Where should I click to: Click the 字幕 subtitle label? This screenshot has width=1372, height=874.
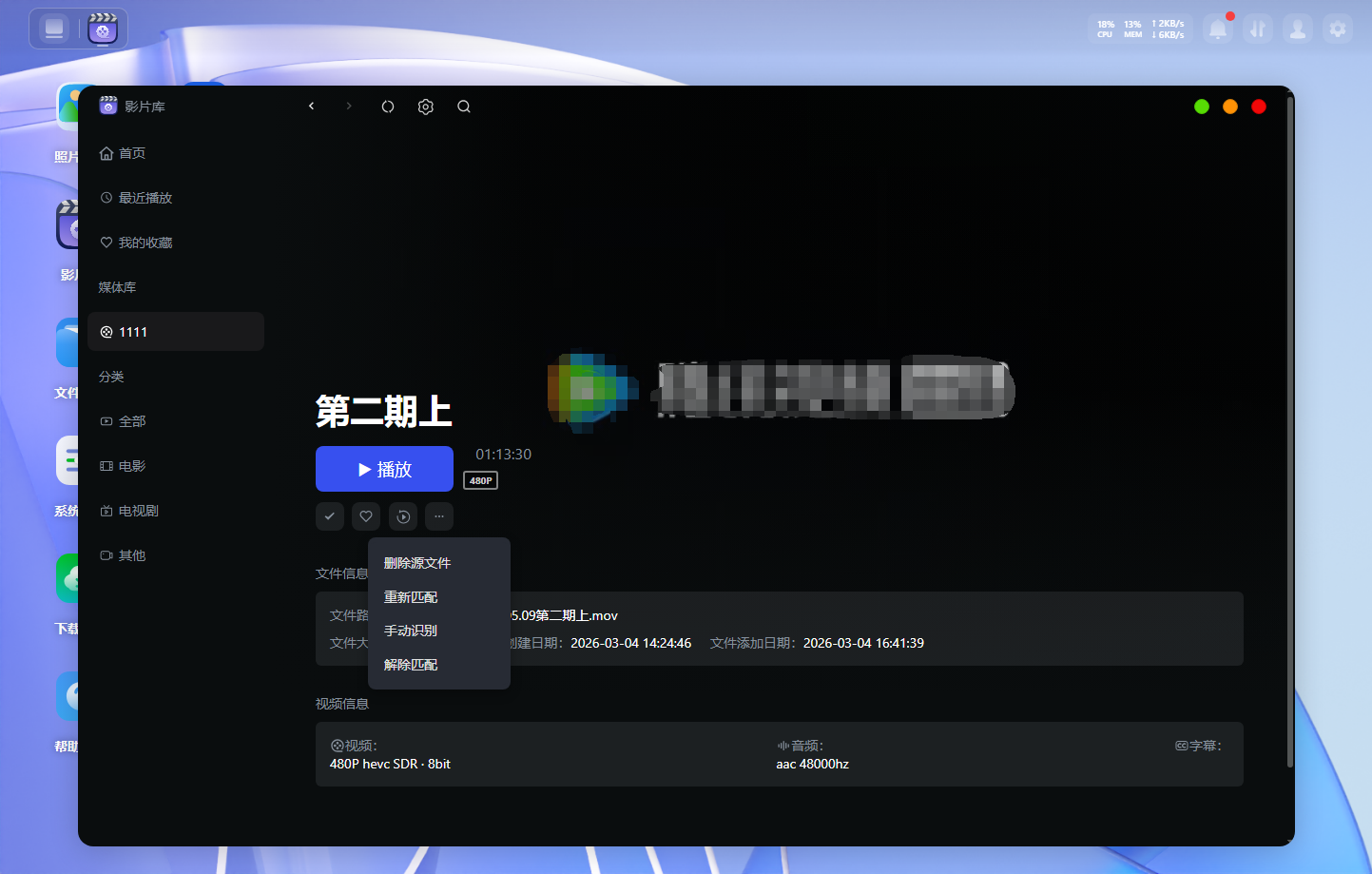pyautogui.click(x=1199, y=746)
